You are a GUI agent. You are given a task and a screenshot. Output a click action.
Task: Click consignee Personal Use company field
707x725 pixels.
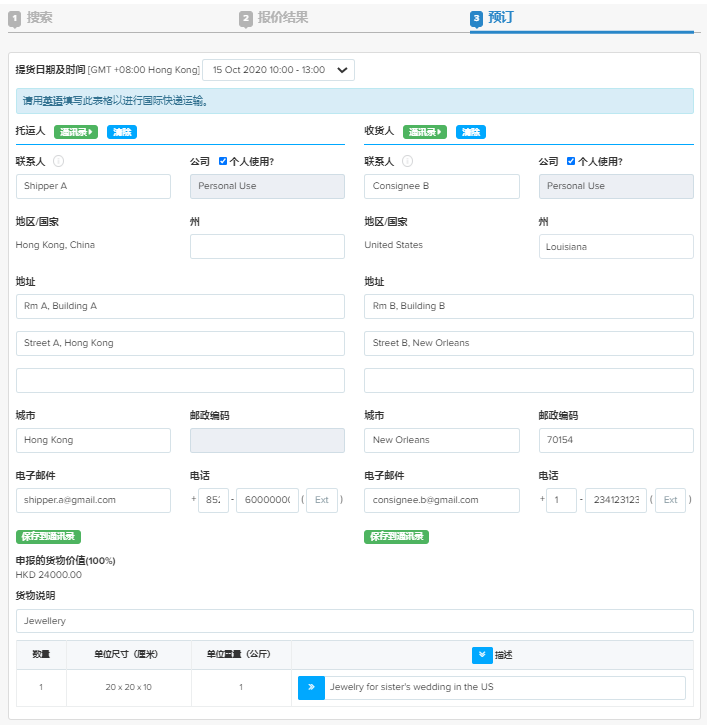tap(616, 186)
